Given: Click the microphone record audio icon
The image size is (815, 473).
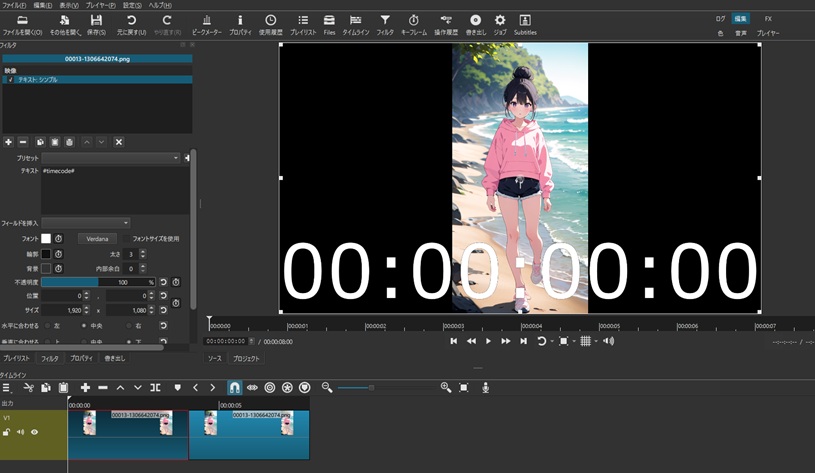Looking at the screenshot, I should [485, 387].
